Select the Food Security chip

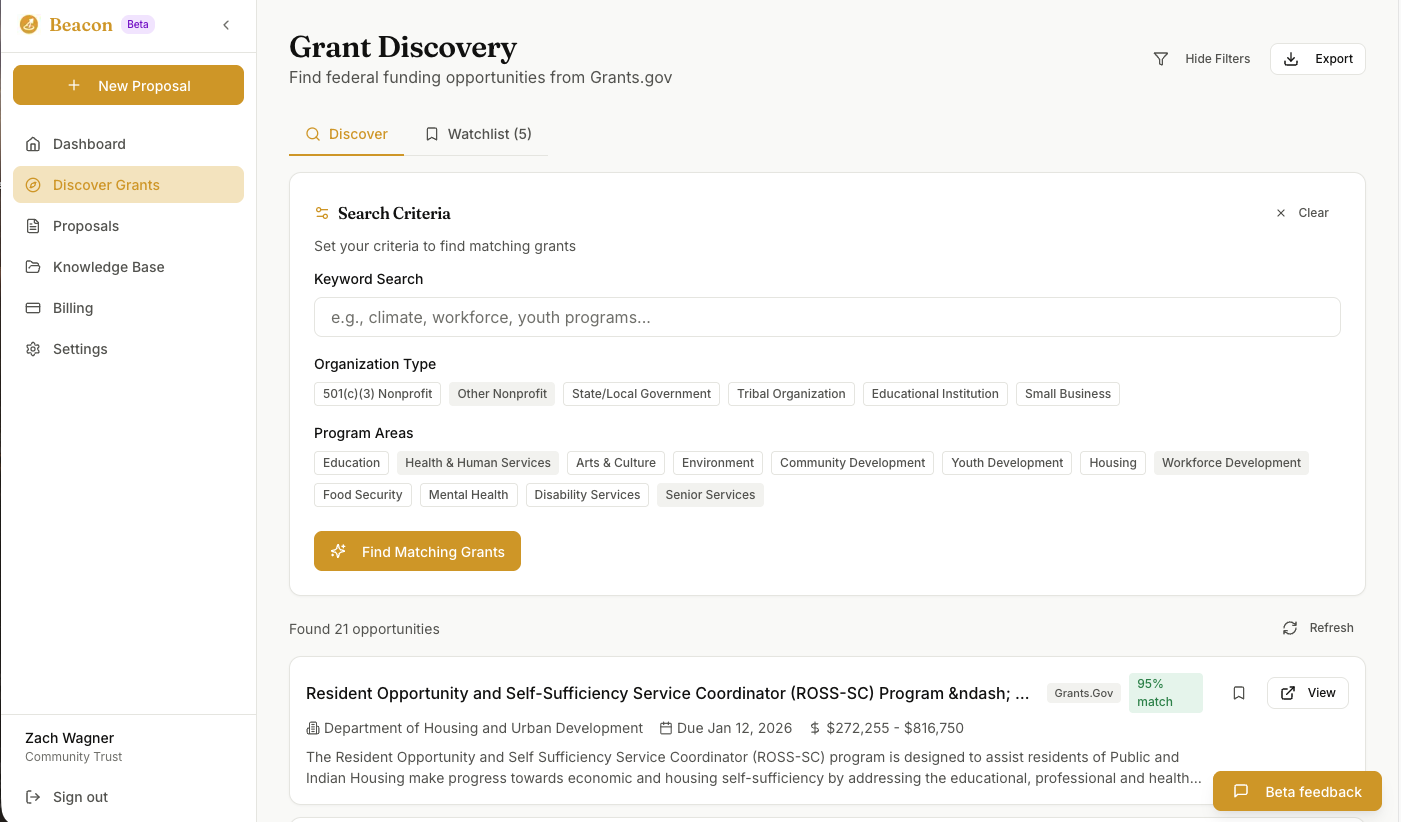362,495
